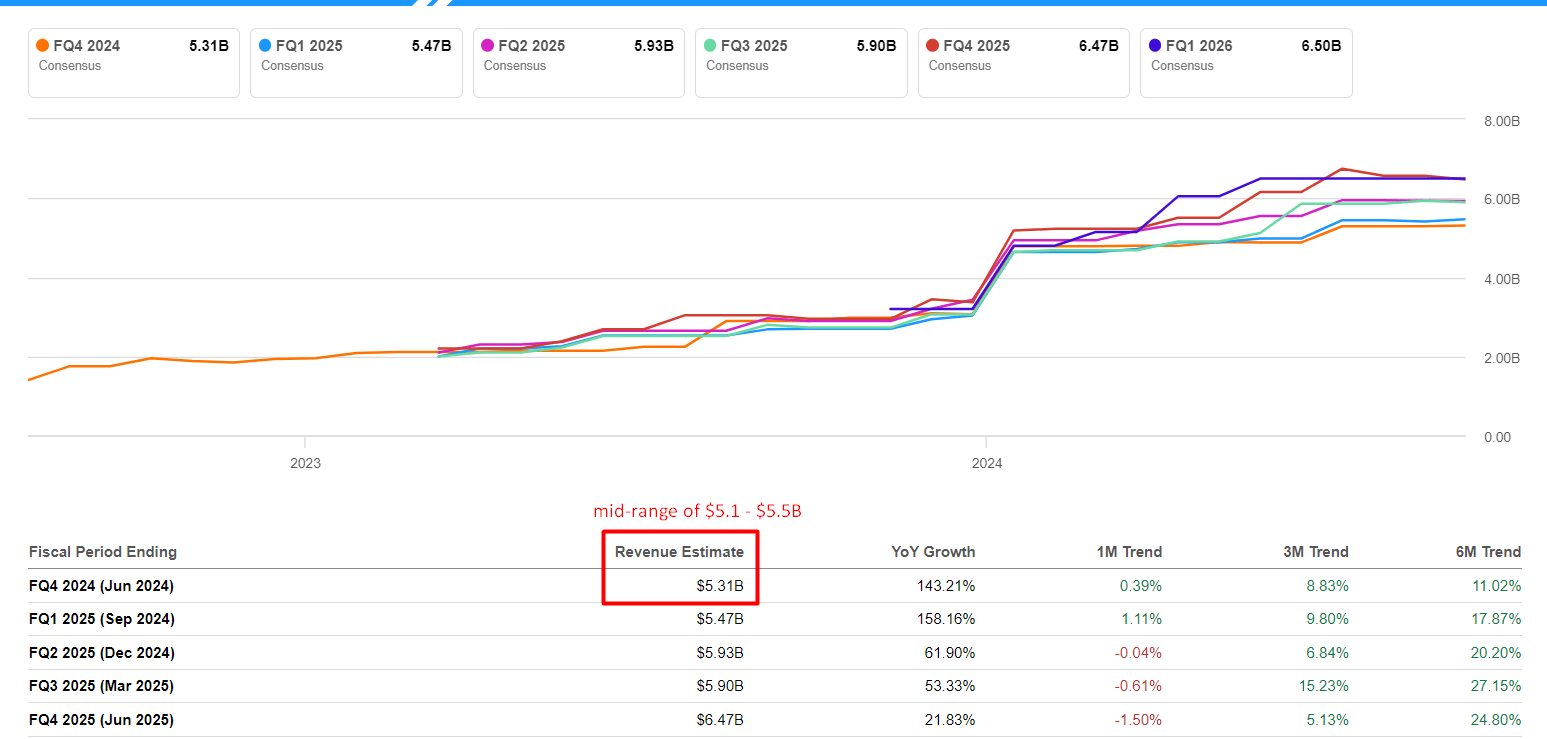Click the 3M Trend column header
The width and height of the screenshot is (1547, 739).
(1314, 552)
